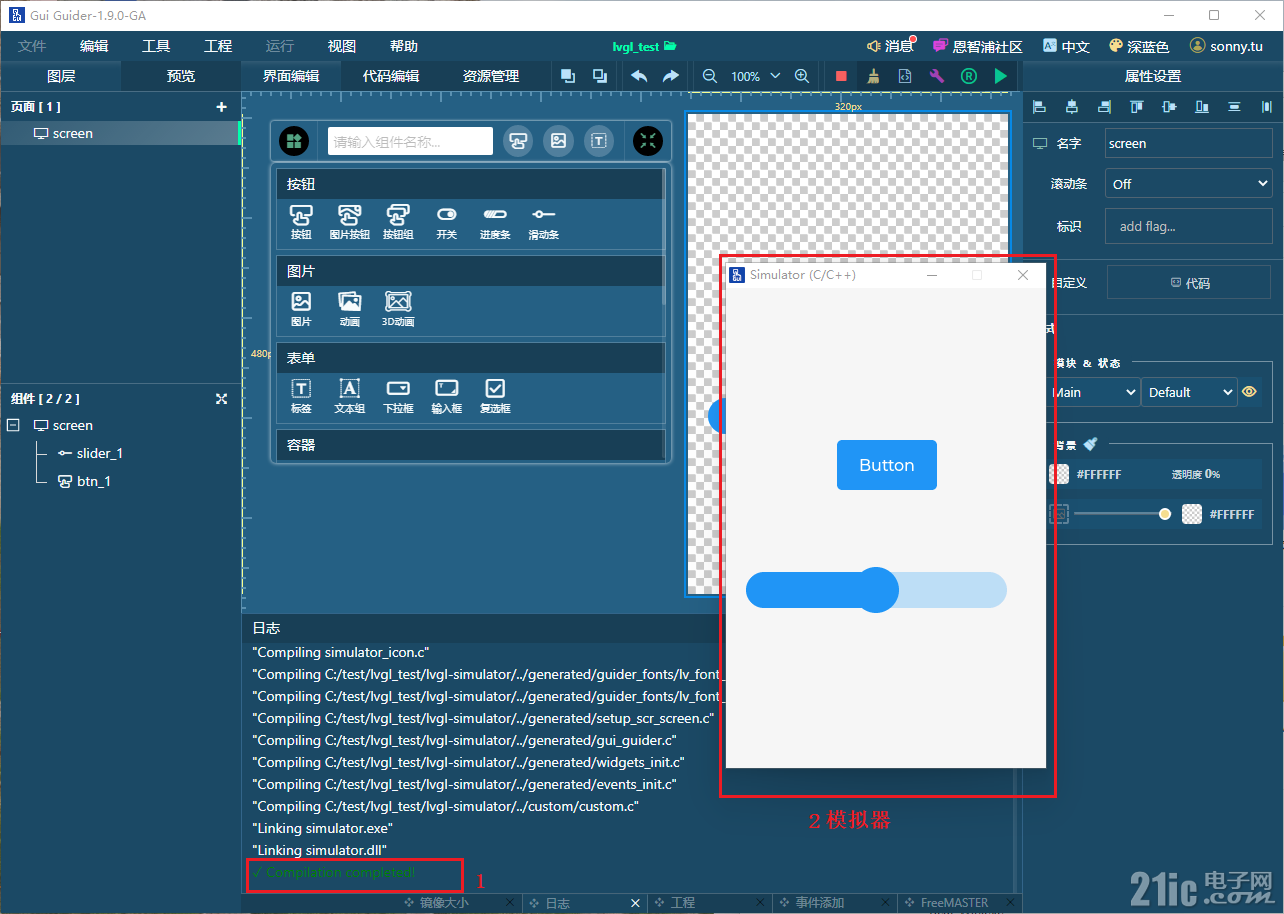
Task: Zoom in with the plus magnifier
Action: [x=802, y=76]
